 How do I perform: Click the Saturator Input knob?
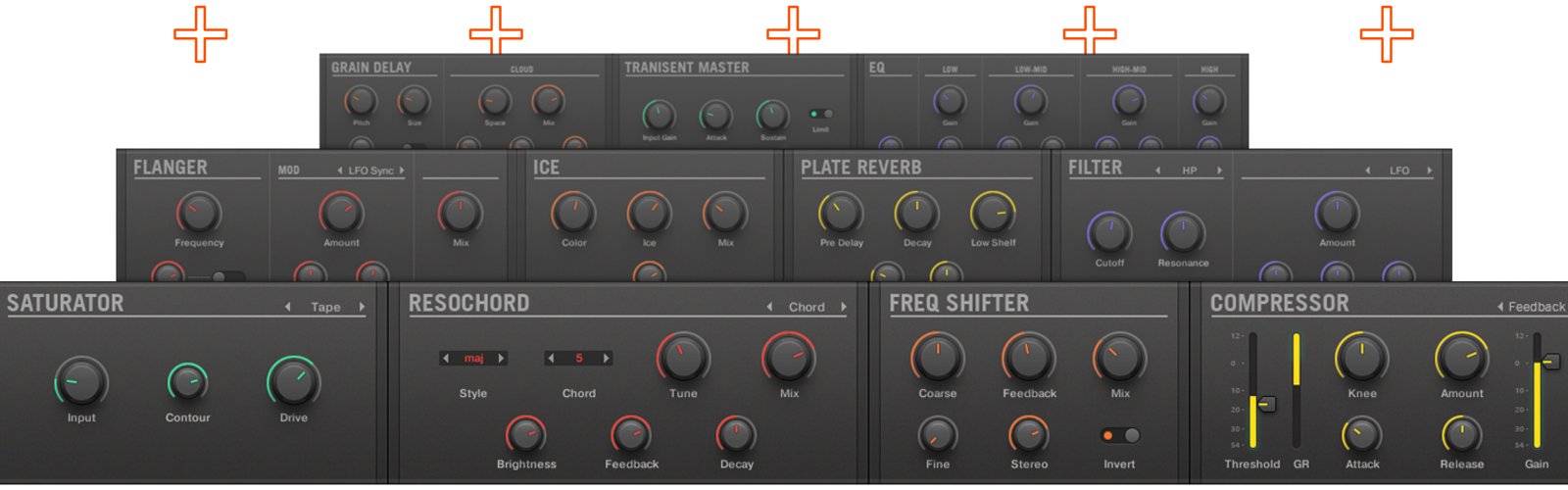81,382
